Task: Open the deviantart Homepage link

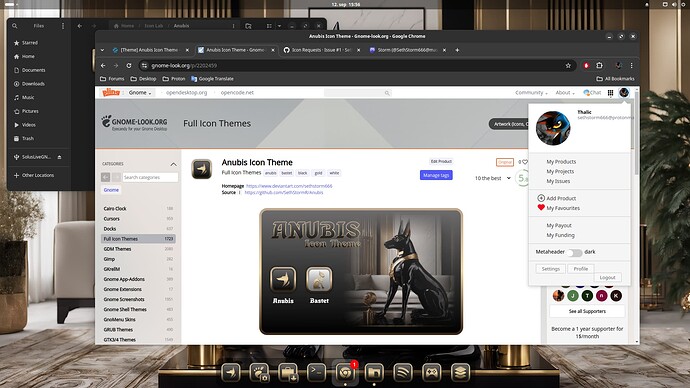Action: (x=289, y=186)
